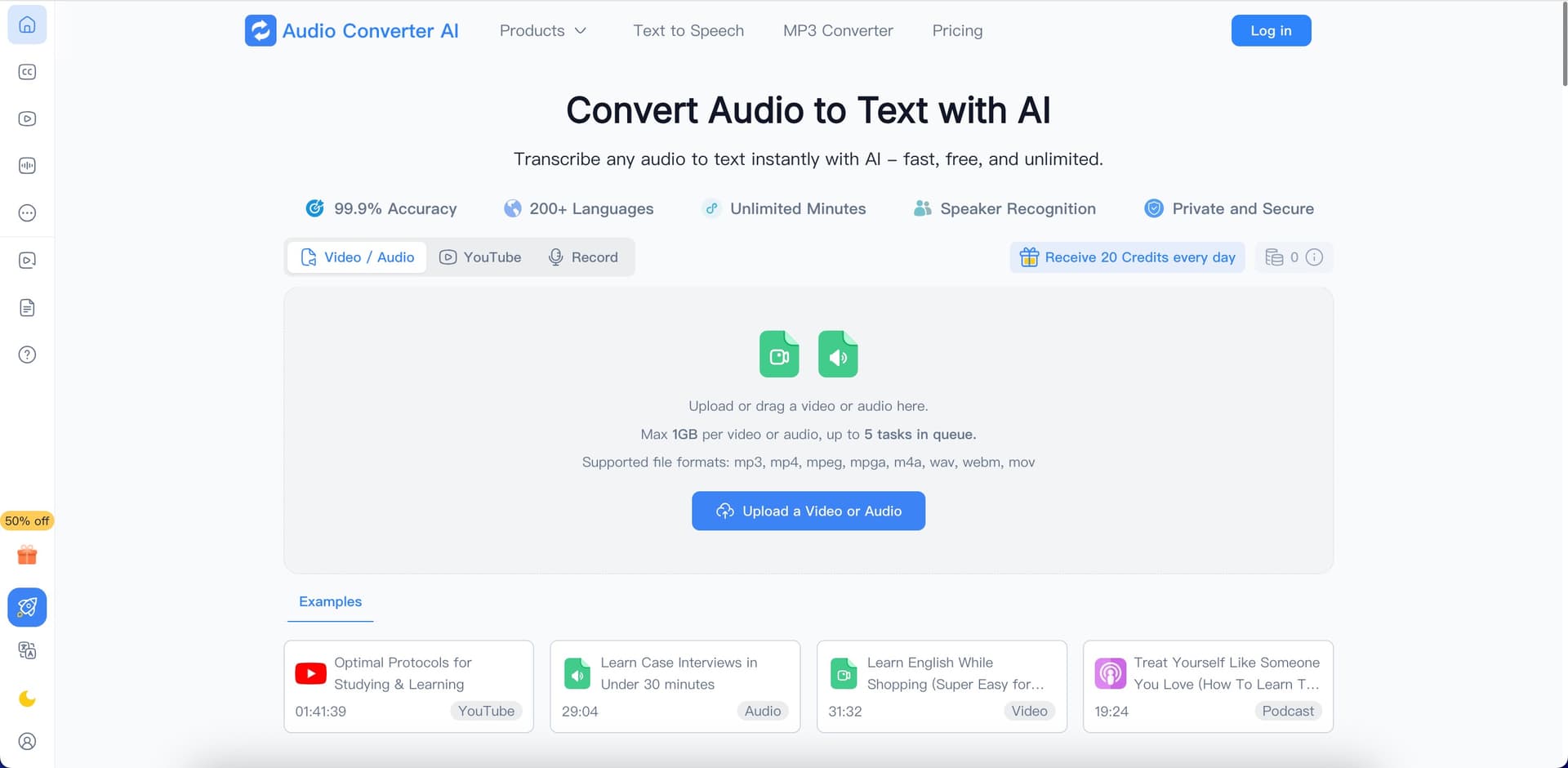The image size is (1568, 768).
Task: Expand the Products dropdown menu
Action: click(x=543, y=31)
